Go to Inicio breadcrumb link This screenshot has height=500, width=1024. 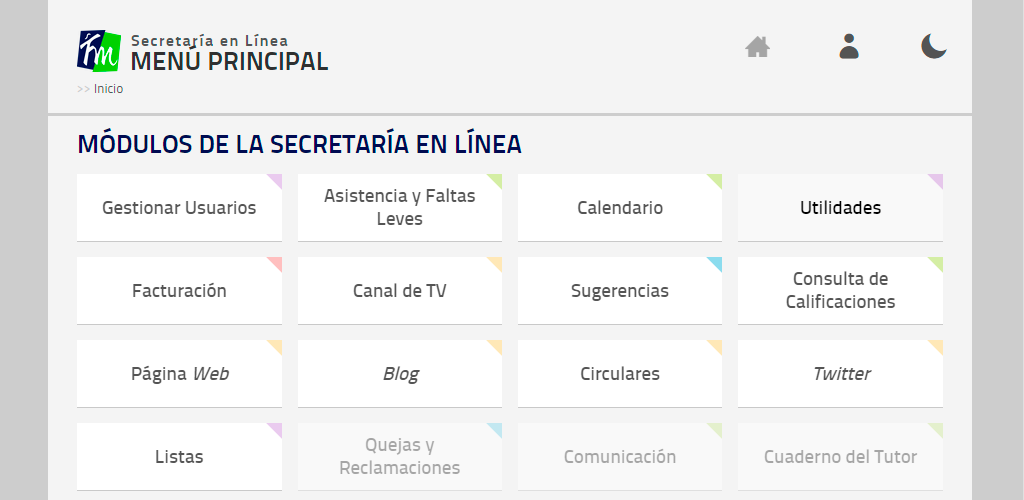tap(108, 89)
